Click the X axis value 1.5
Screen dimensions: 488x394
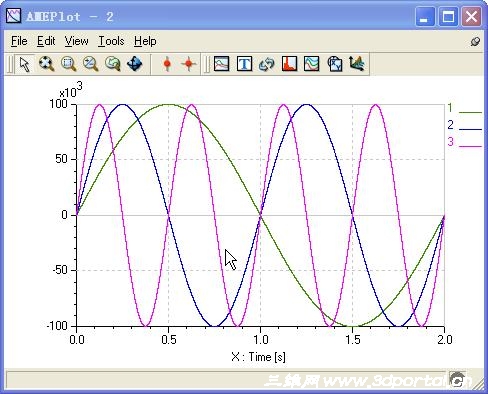pos(353,340)
